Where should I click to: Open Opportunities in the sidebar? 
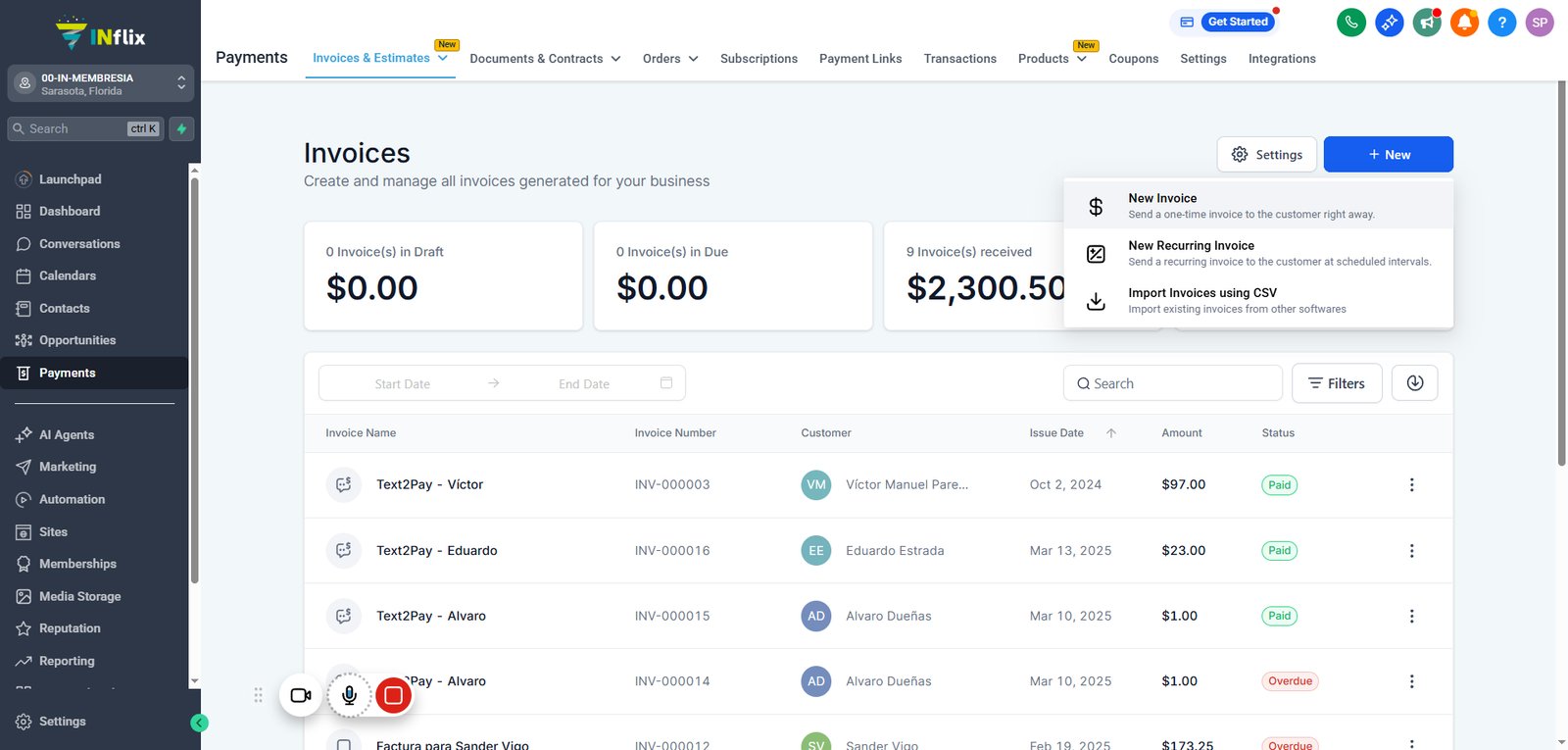(77, 340)
